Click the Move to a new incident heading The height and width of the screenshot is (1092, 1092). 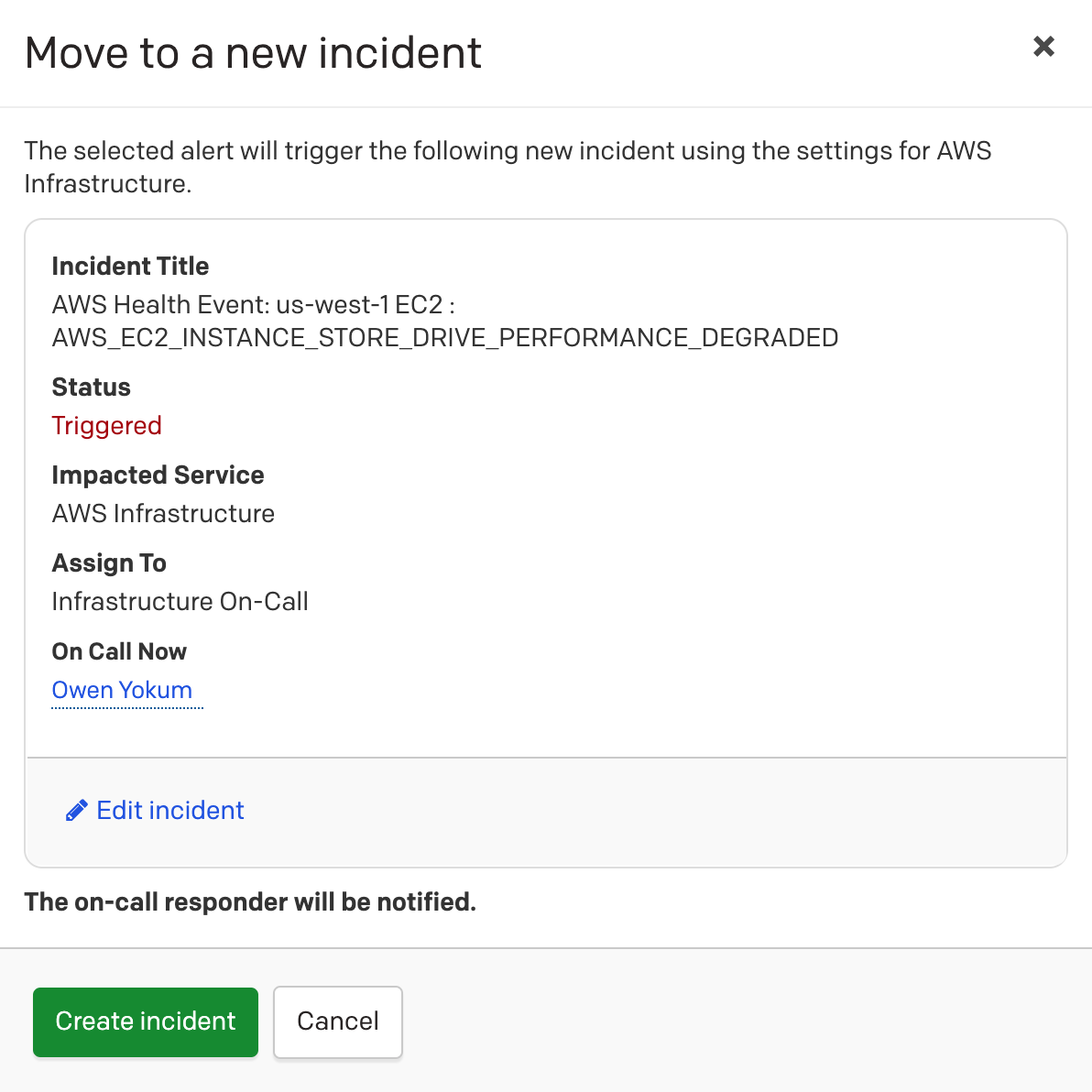253,53
